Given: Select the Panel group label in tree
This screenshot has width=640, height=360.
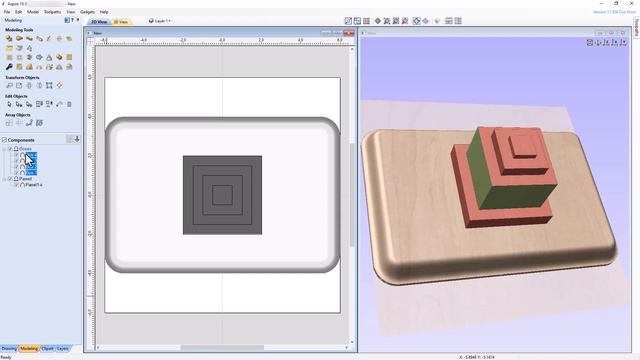Looking at the screenshot, I should (25, 179).
